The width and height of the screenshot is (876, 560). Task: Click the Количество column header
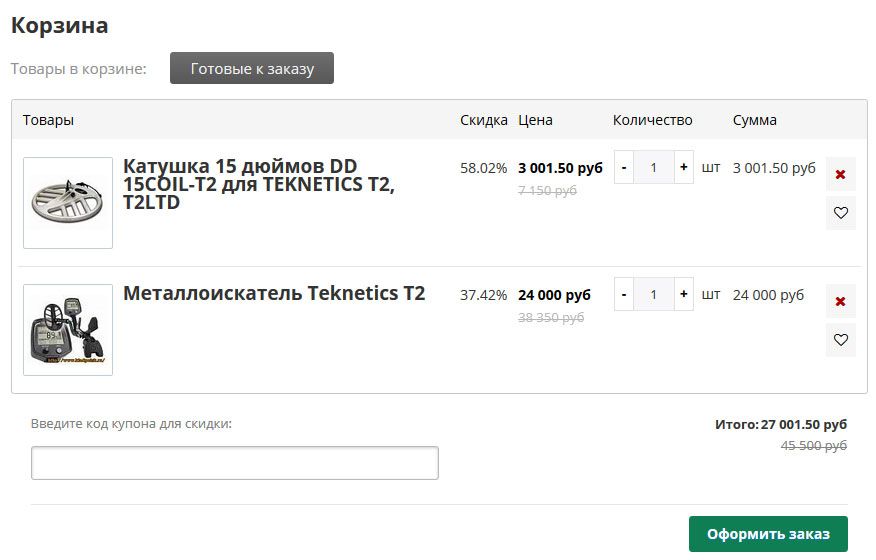tap(653, 120)
